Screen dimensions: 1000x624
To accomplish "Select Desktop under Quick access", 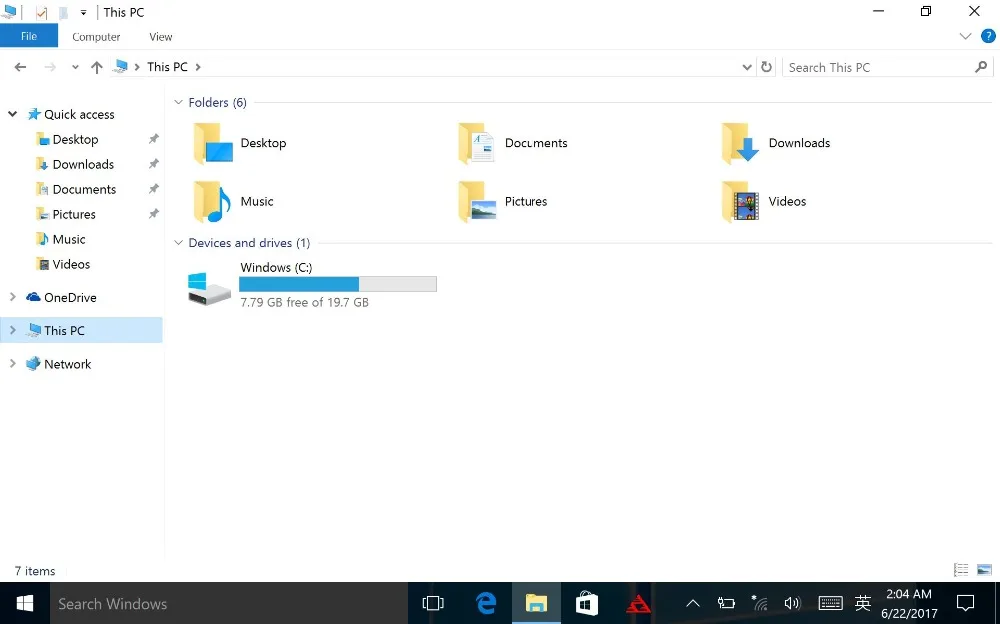I will pos(75,139).
